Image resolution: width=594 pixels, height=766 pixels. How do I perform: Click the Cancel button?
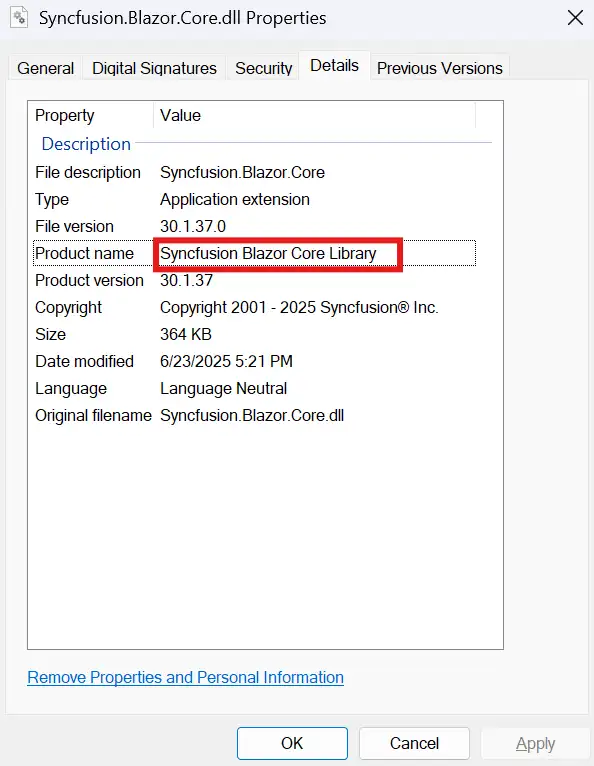click(414, 743)
